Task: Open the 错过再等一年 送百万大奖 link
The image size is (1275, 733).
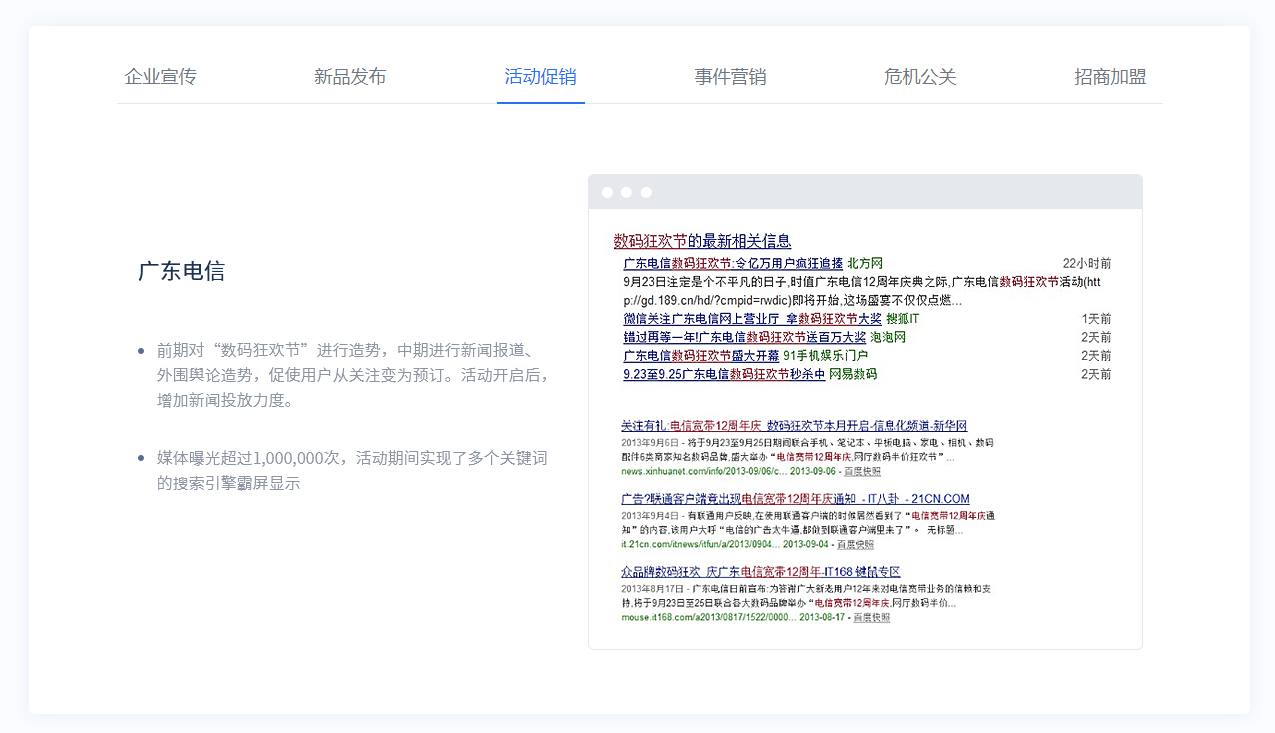Action: 744,338
